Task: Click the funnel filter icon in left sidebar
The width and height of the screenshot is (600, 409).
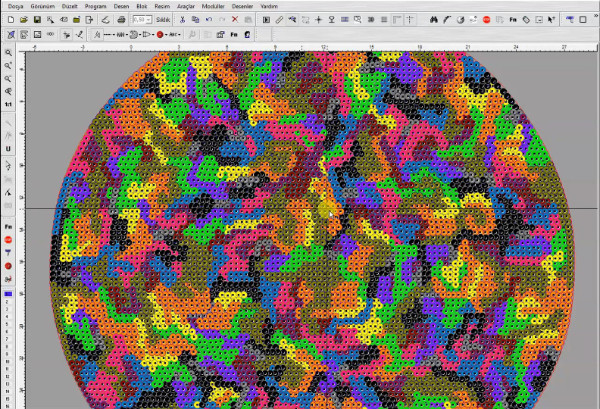Action: (x=8, y=253)
